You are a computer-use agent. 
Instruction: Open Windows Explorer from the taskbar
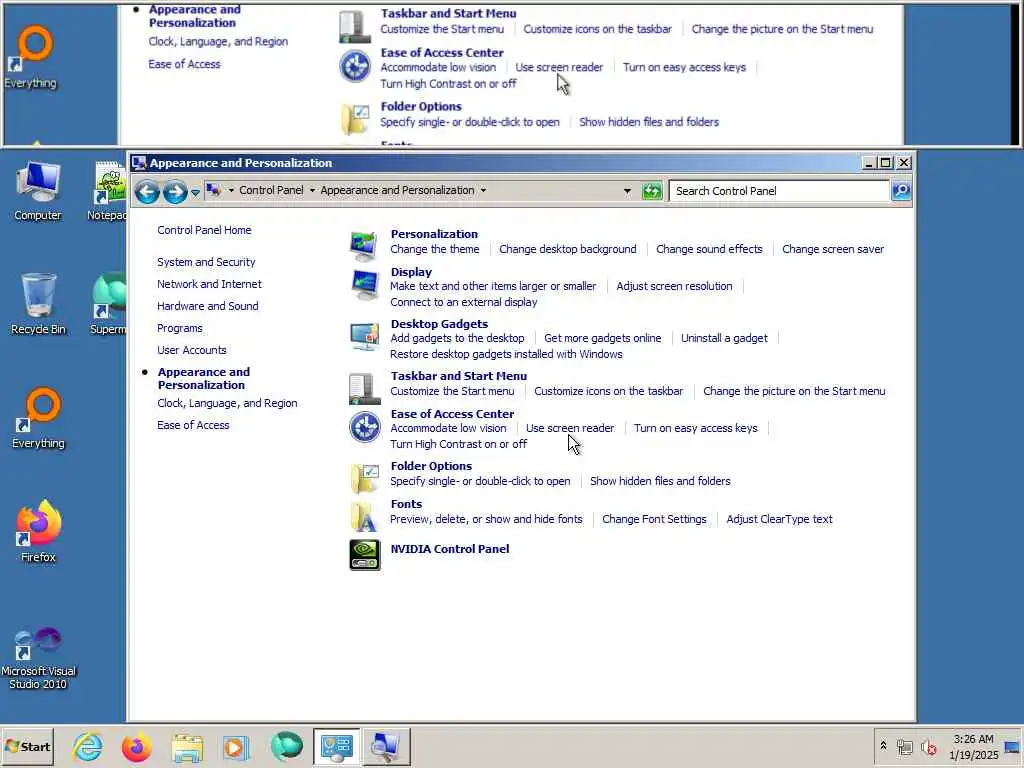coord(187,746)
